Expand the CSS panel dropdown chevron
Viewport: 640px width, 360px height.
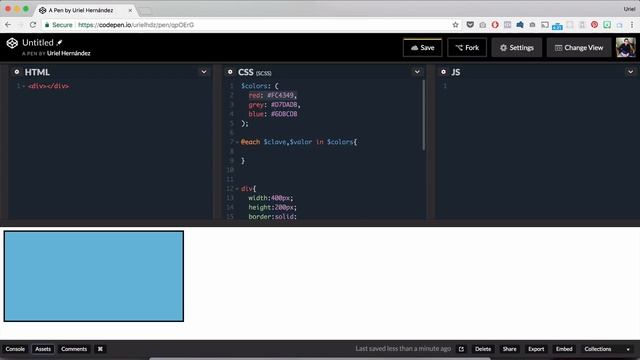tap(417, 72)
